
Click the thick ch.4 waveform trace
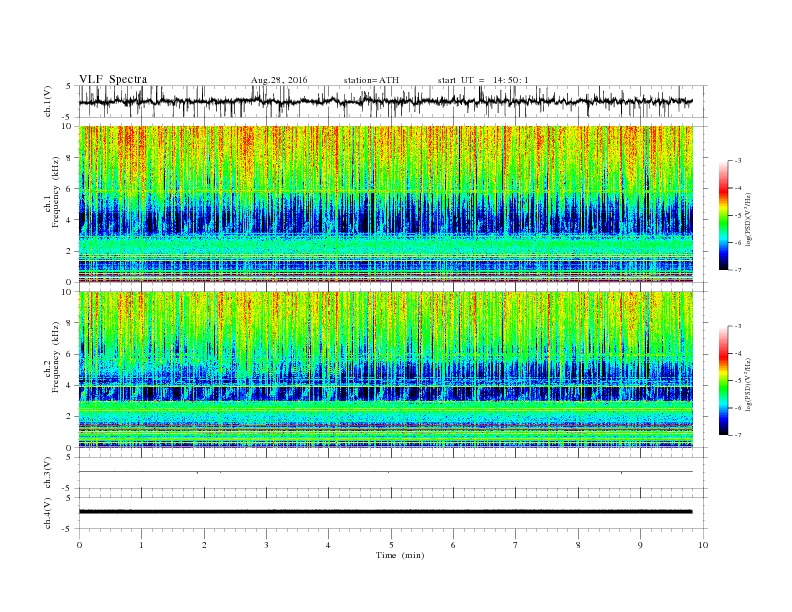[x=385, y=512]
